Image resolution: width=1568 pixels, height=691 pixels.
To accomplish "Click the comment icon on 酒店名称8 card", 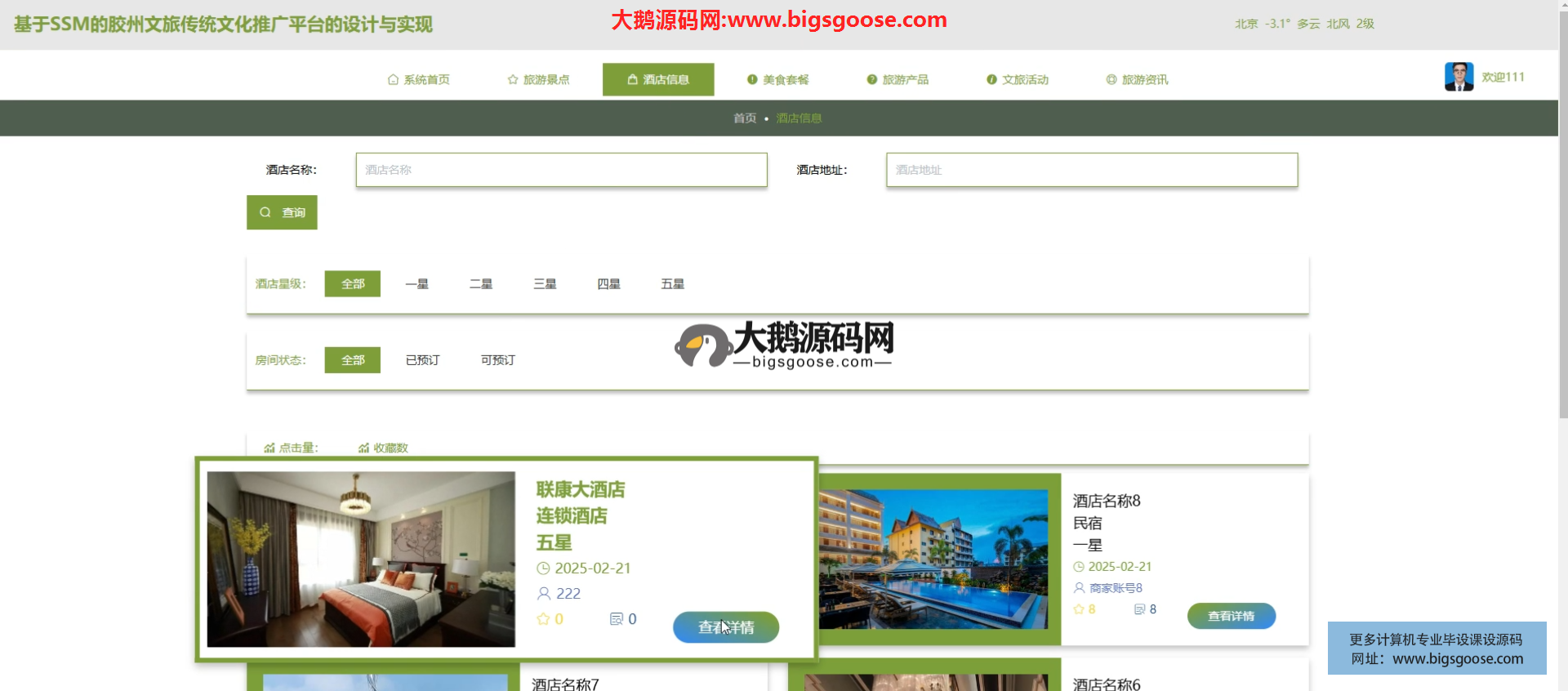I will tap(1139, 609).
